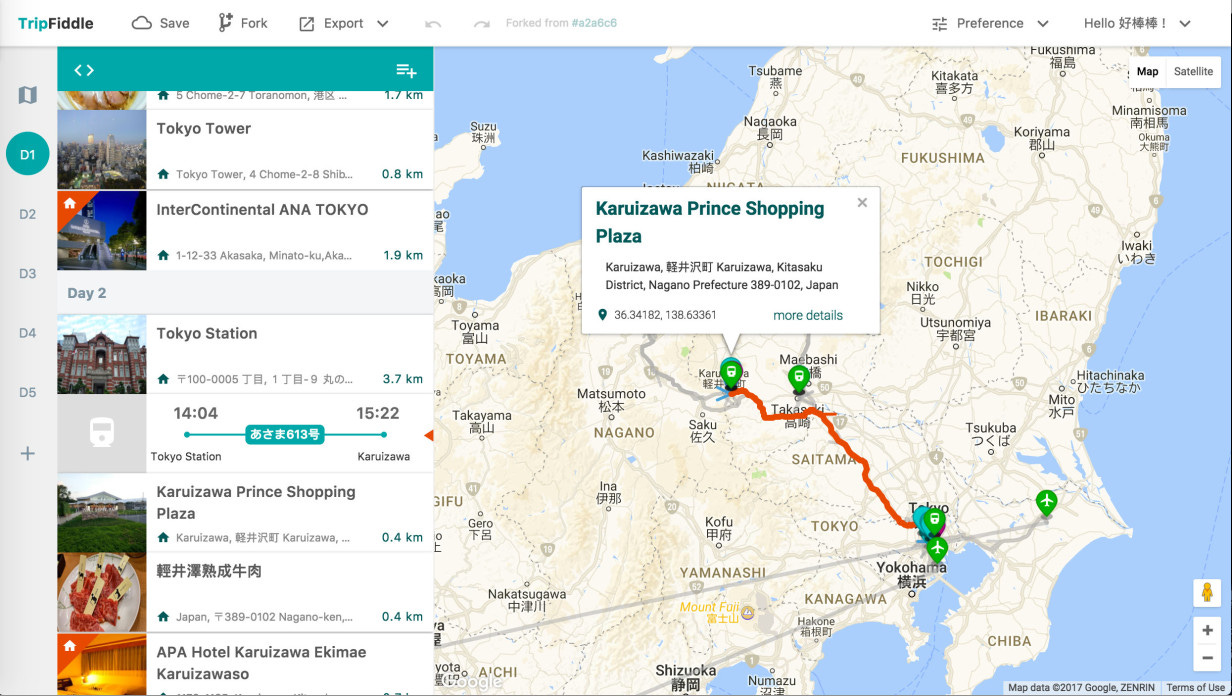Click the Save button label
This screenshot has width=1232, height=696.
174,23
